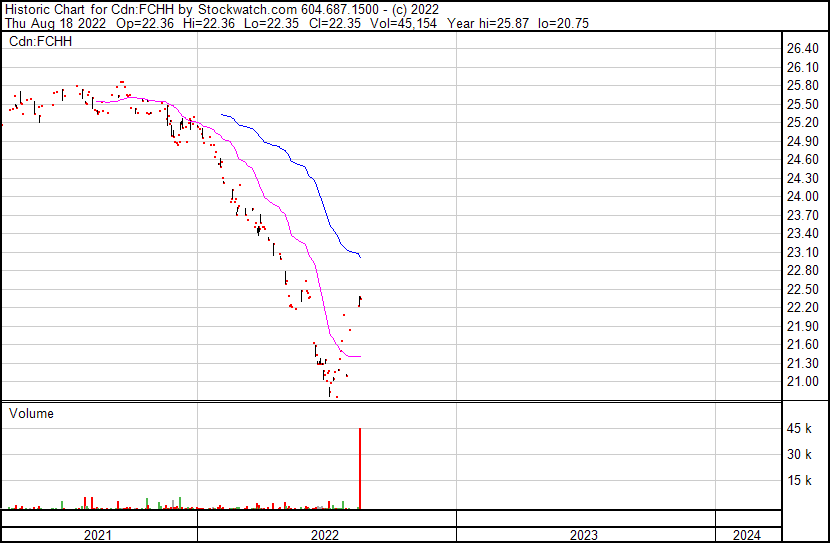Select the 2021 year label on timeline

pyautogui.click(x=97, y=535)
